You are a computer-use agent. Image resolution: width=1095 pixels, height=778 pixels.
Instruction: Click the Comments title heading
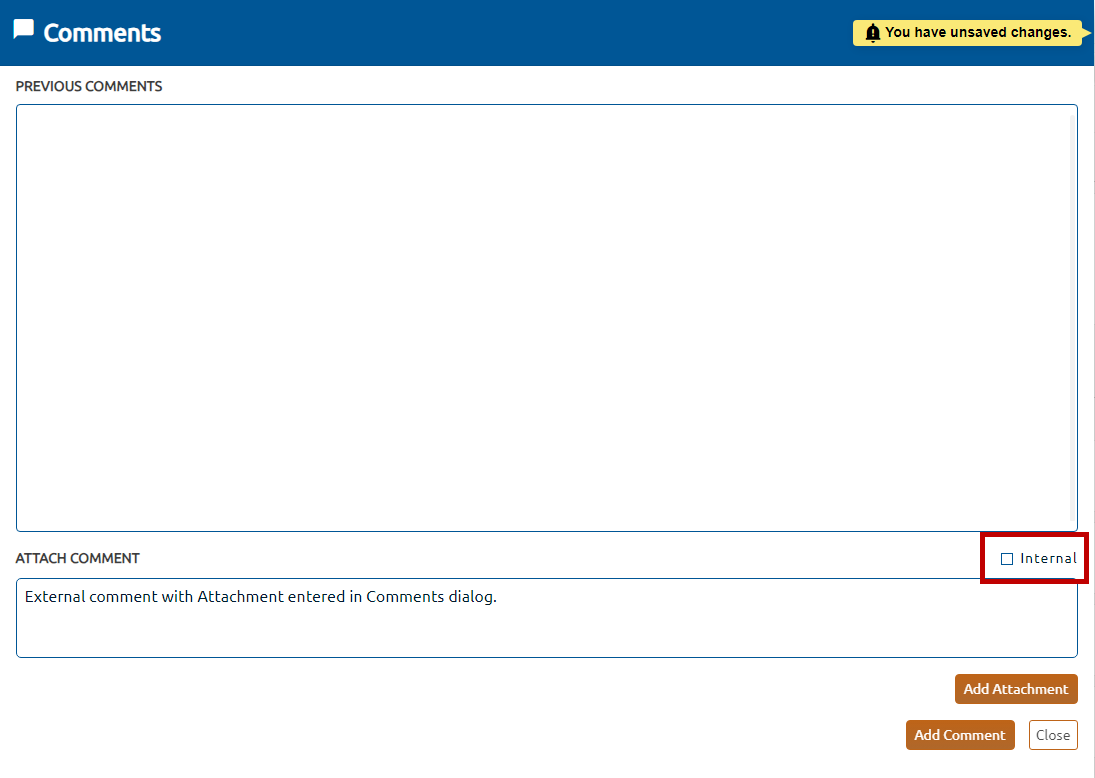pyautogui.click(x=102, y=33)
